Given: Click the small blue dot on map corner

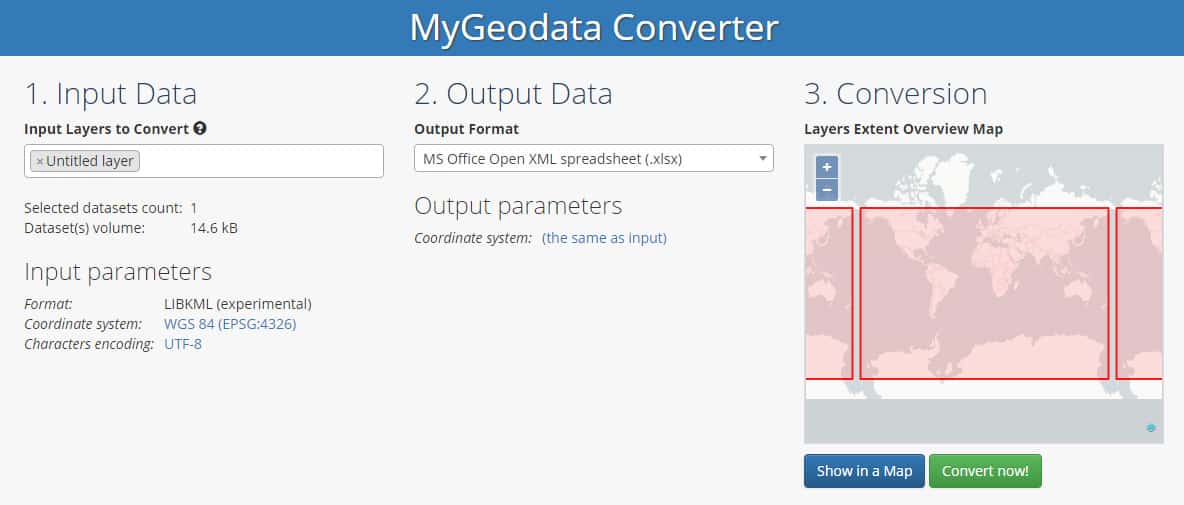Looking at the screenshot, I should pyautogui.click(x=1151, y=428).
